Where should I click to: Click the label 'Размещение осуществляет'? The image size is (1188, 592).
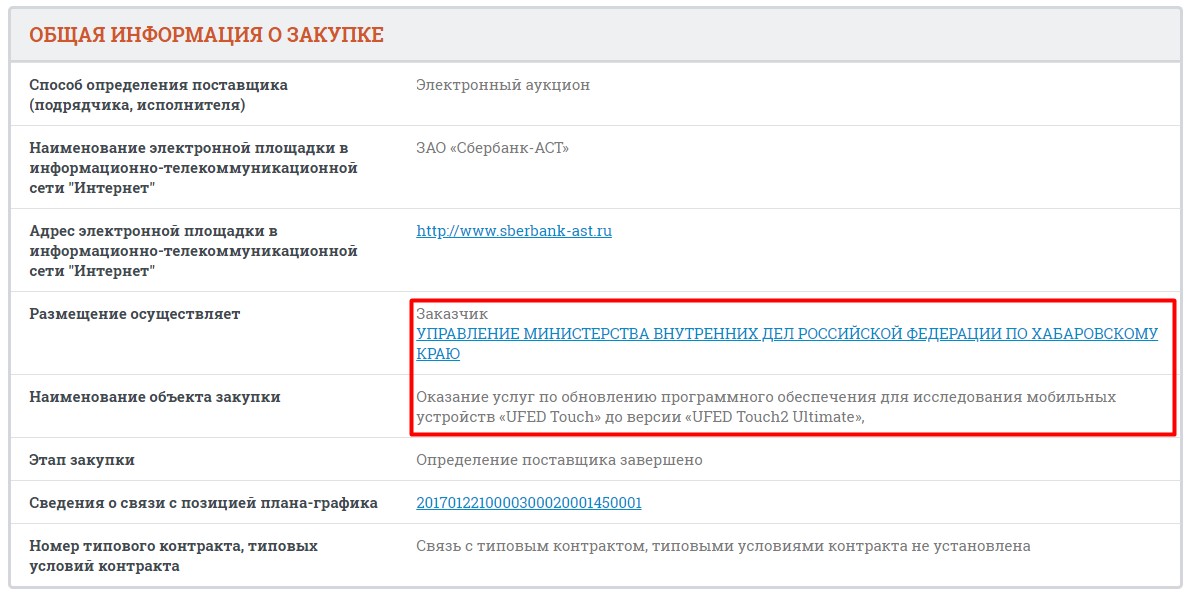point(135,314)
